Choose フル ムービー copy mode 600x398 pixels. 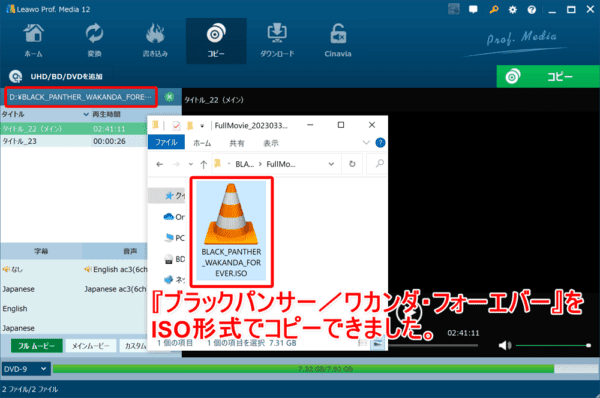pyautogui.click(x=36, y=346)
